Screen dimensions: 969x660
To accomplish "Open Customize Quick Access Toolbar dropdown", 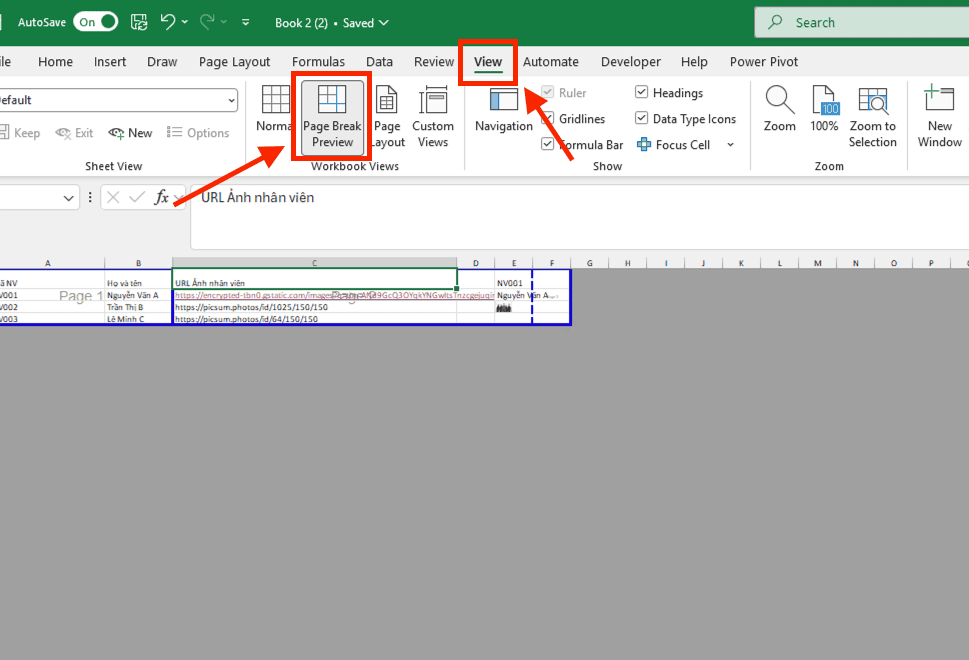I will click(245, 22).
